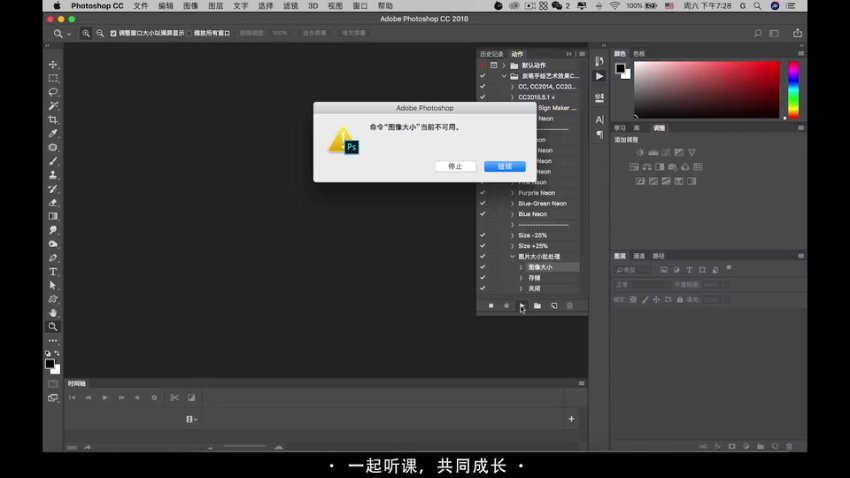Viewport: 850px width, 478px height.
Task: Toggle the checkmark for Blue Neon action
Action: (x=482, y=214)
